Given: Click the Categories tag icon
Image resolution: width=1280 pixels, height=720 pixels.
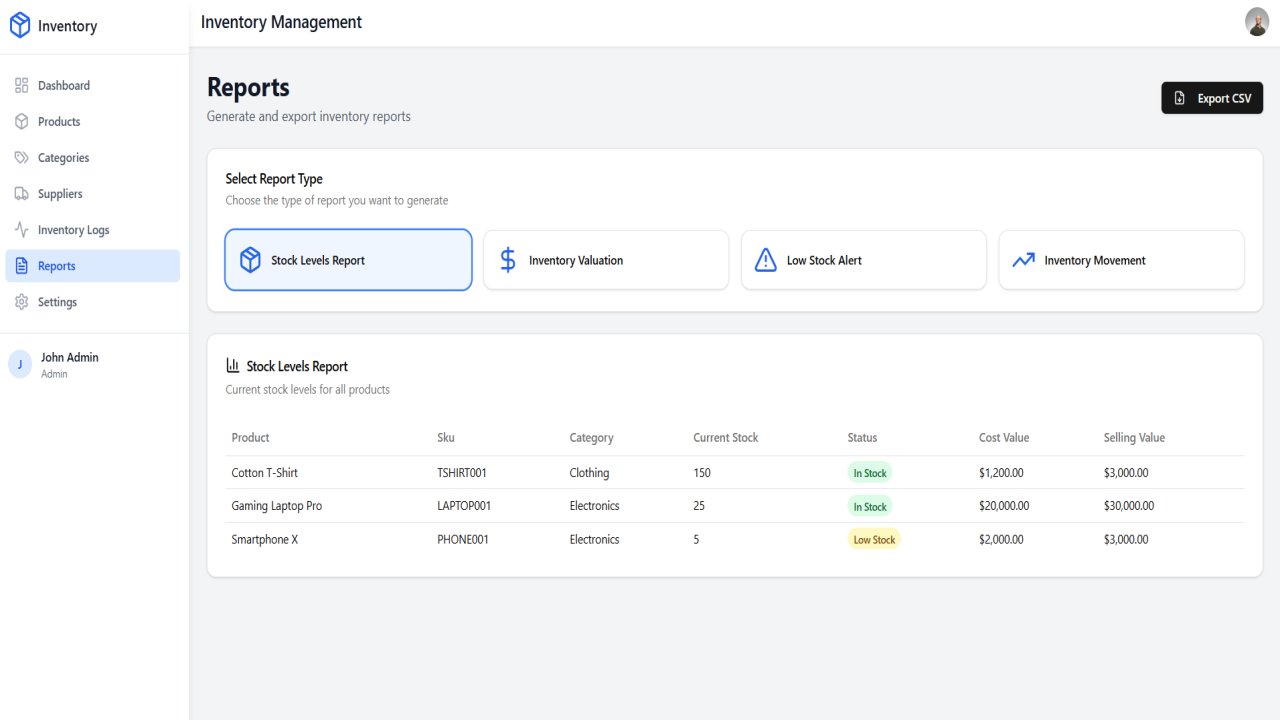Looking at the screenshot, I should [x=21, y=158].
